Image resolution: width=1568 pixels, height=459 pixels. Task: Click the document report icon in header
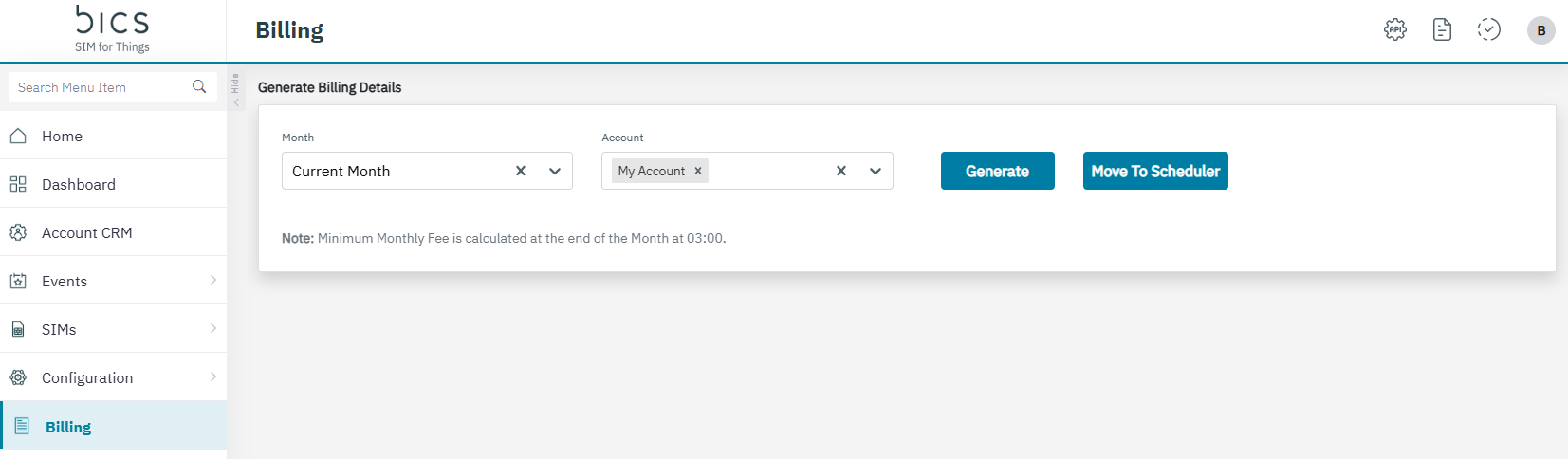(x=1442, y=29)
